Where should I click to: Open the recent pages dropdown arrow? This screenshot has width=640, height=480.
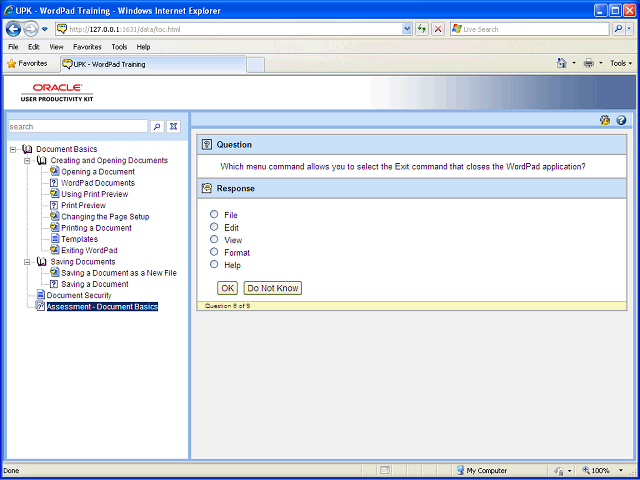coord(45,29)
